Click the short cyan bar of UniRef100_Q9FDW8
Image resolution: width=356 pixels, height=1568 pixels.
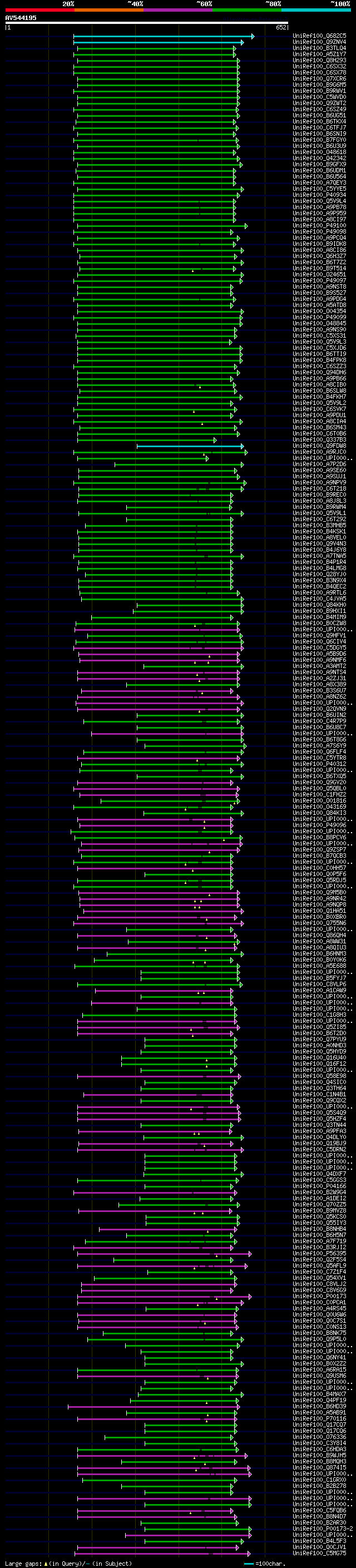coord(190,446)
